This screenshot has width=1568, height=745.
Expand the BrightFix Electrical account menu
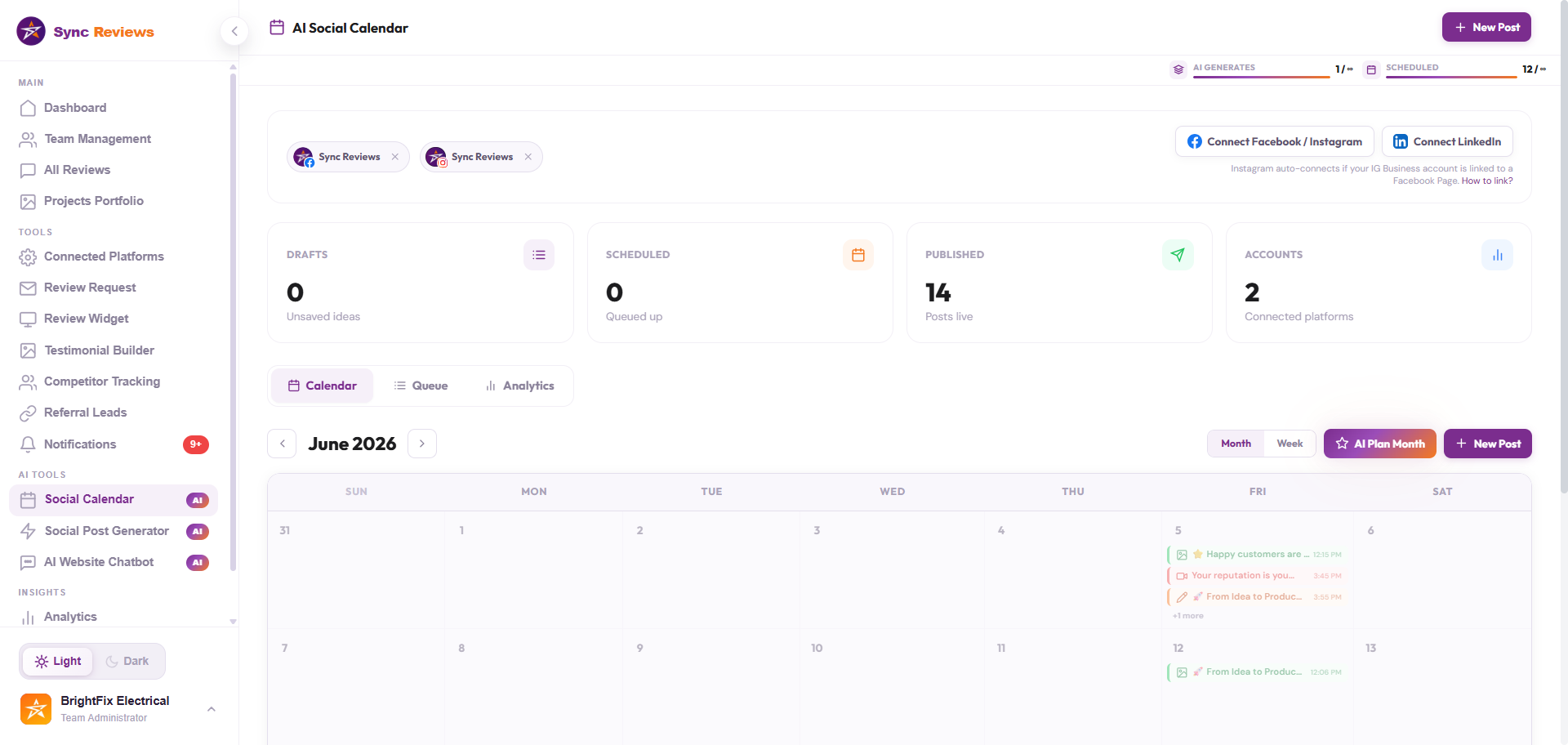tap(212, 709)
